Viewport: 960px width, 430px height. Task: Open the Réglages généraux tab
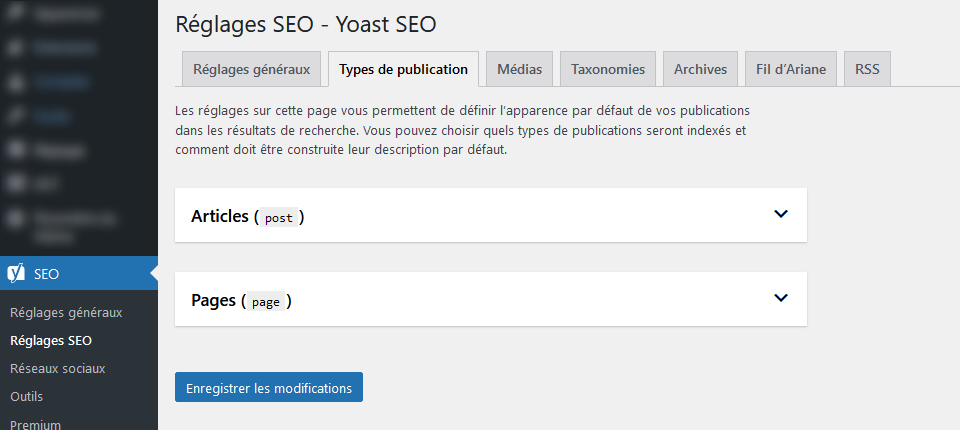[x=251, y=70]
